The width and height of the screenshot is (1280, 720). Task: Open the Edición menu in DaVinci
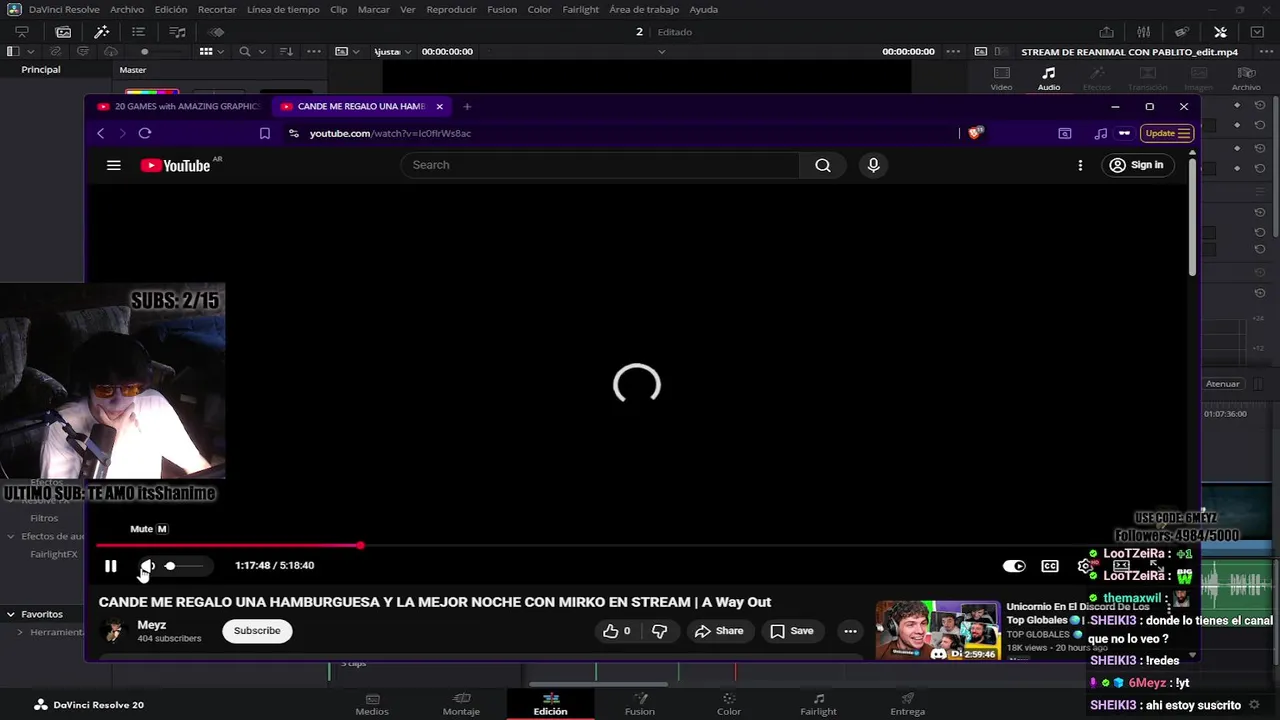[x=171, y=9]
